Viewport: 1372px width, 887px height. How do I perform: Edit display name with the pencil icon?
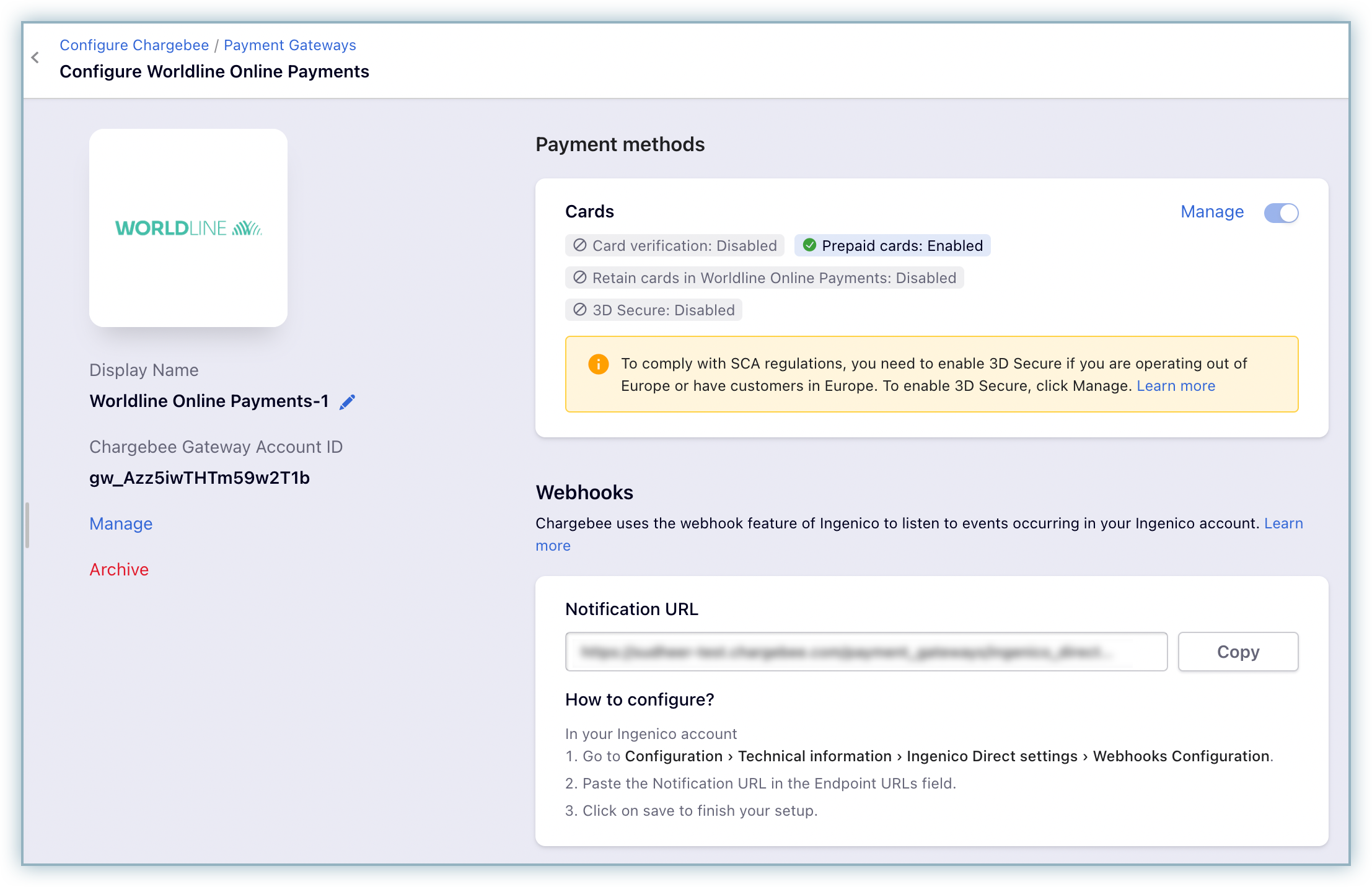point(348,402)
